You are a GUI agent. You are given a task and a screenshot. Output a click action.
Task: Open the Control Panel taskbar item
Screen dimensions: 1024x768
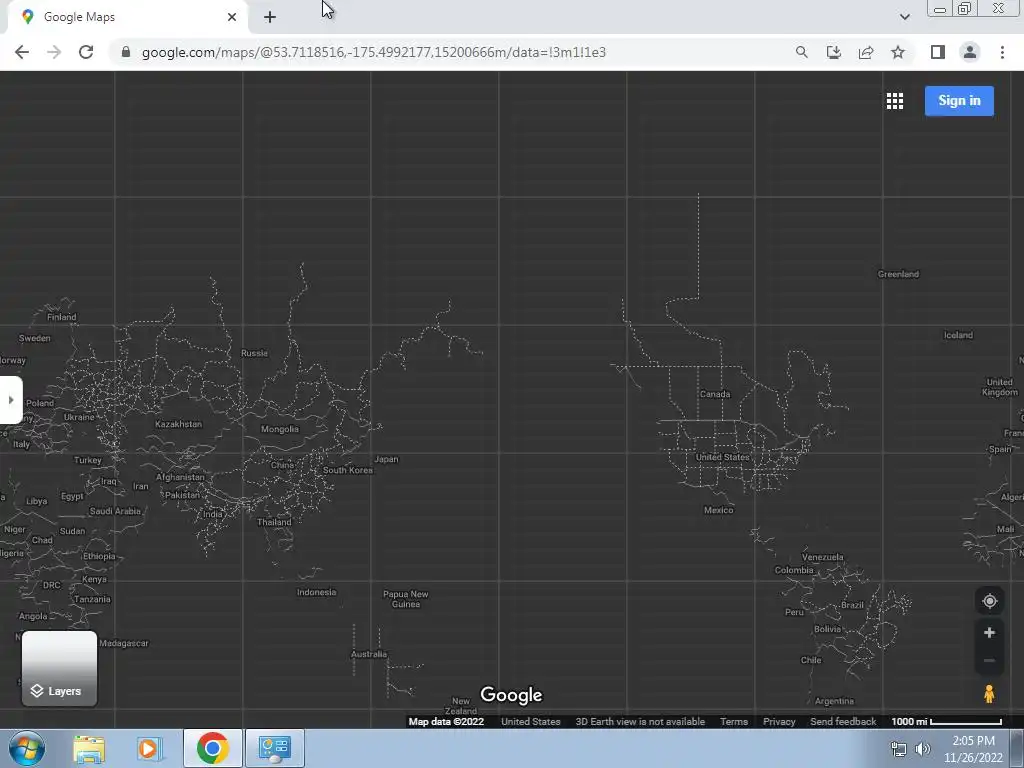pyautogui.click(x=274, y=748)
